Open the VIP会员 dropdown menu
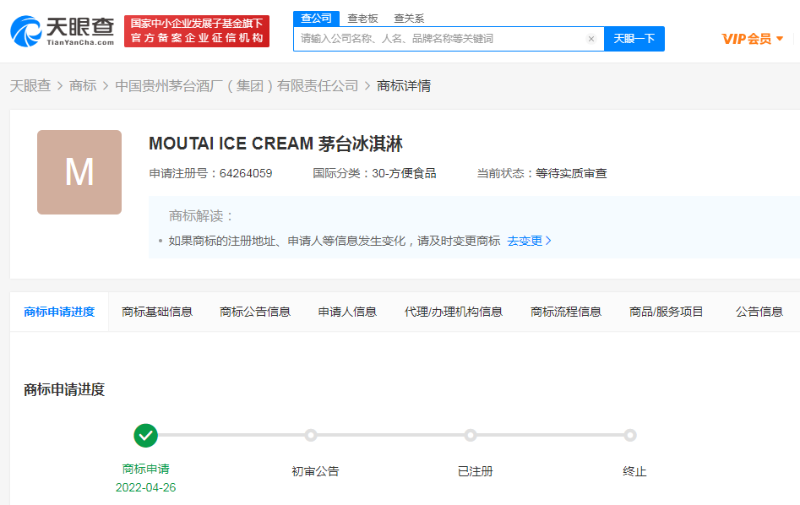800x505 pixels. (x=752, y=39)
